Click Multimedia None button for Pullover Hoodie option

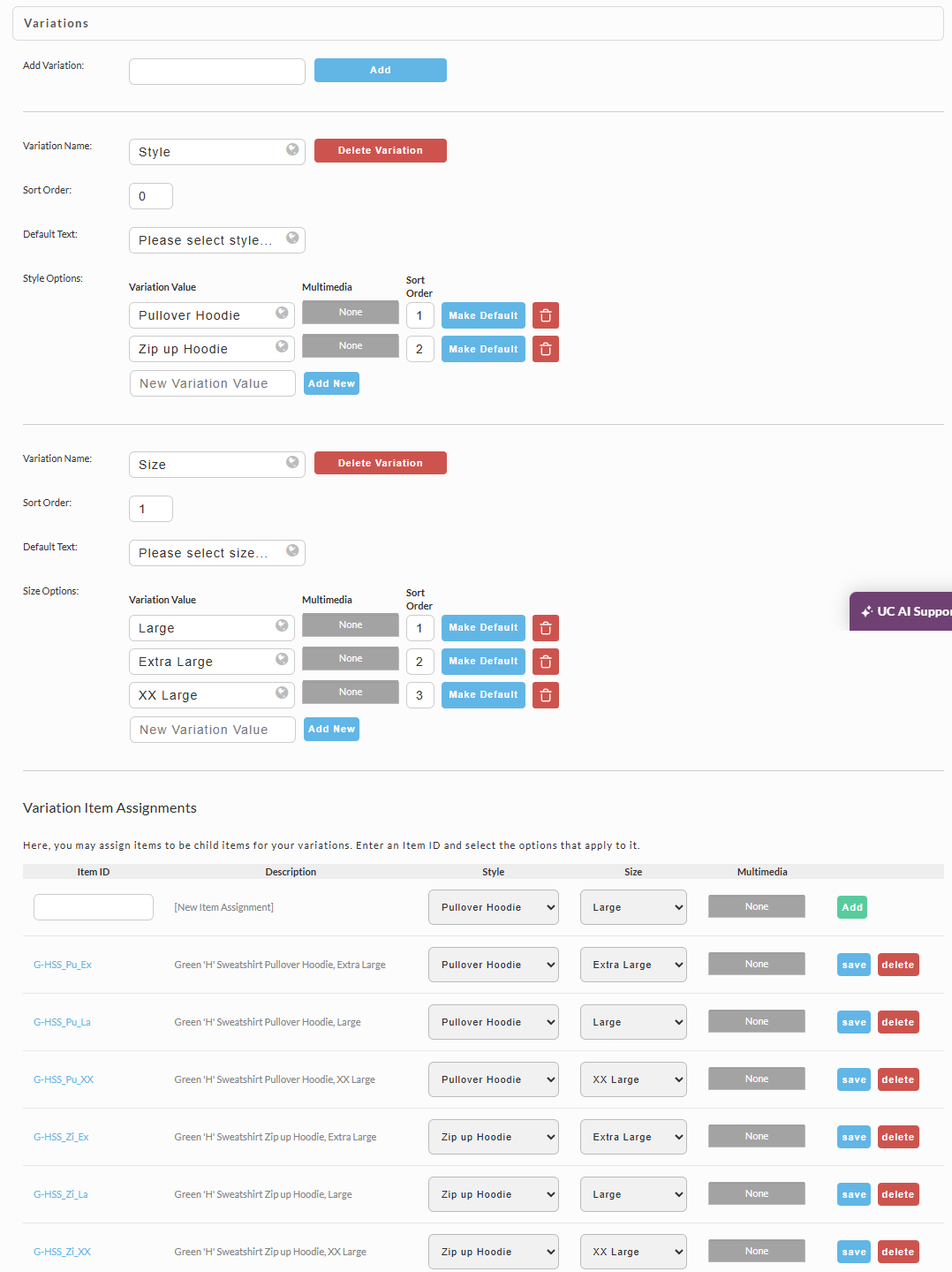(x=351, y=312)
